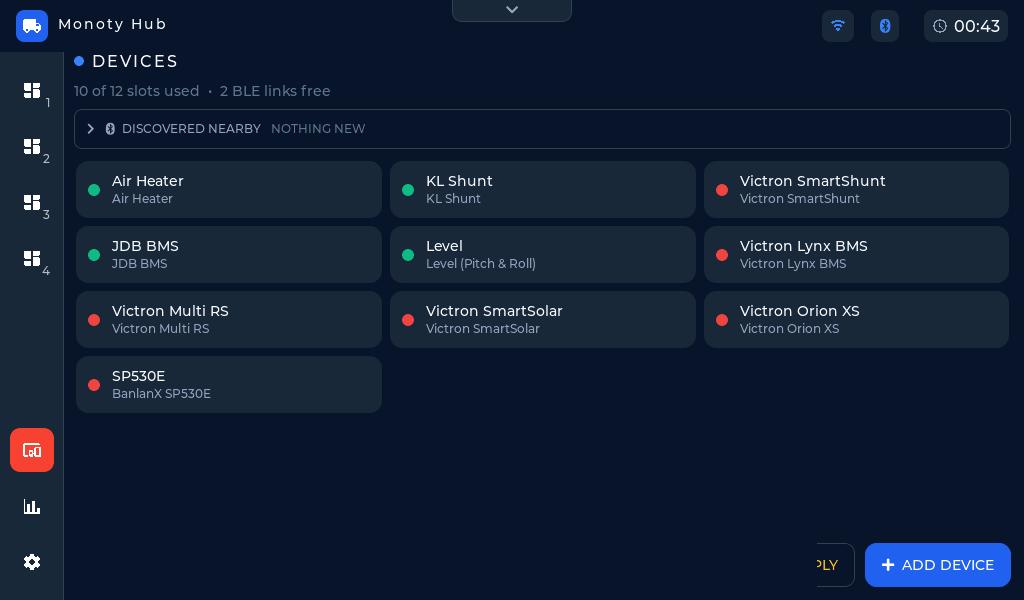Open the Wi-Fi status icon
The width and height of the screenshot is (1024, 600).
tap(838, 26)
